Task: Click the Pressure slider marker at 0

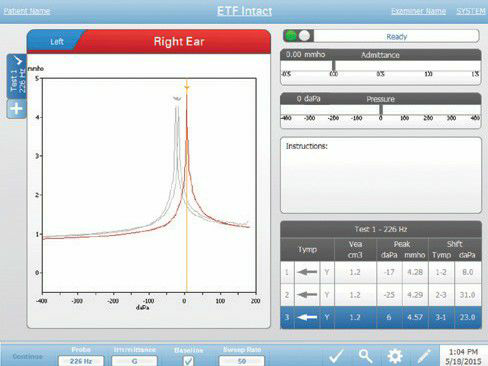Action: pyautogui.click(x=381, y=110)
